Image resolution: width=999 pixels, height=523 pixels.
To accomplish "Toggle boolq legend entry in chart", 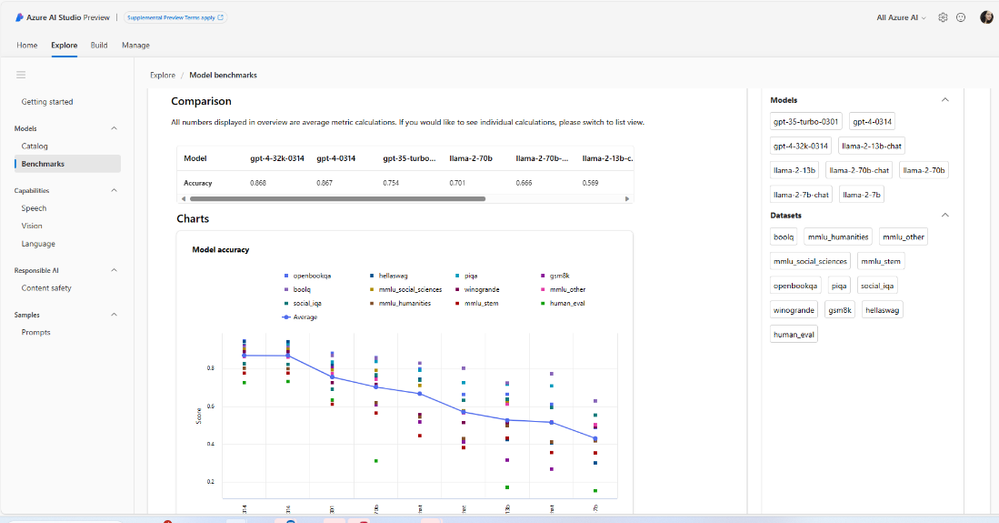I will 298,289.
